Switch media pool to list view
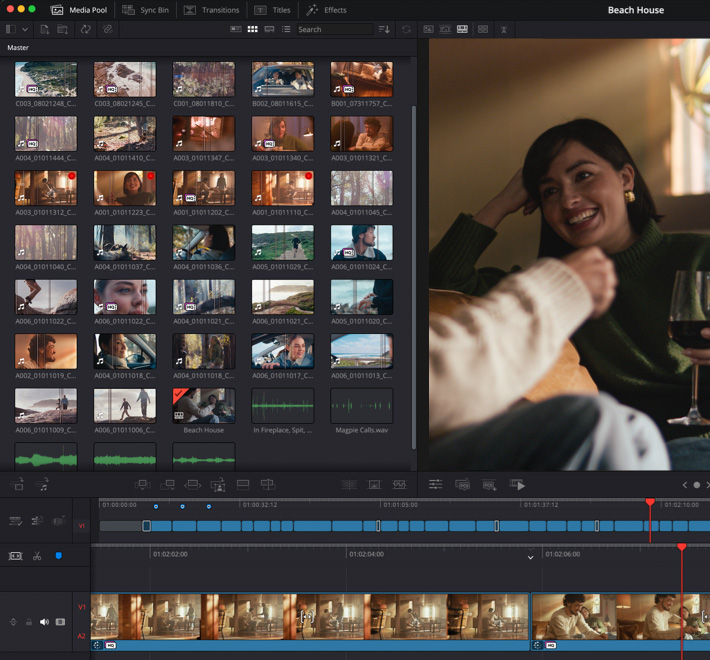 click(x=286, y=30)
